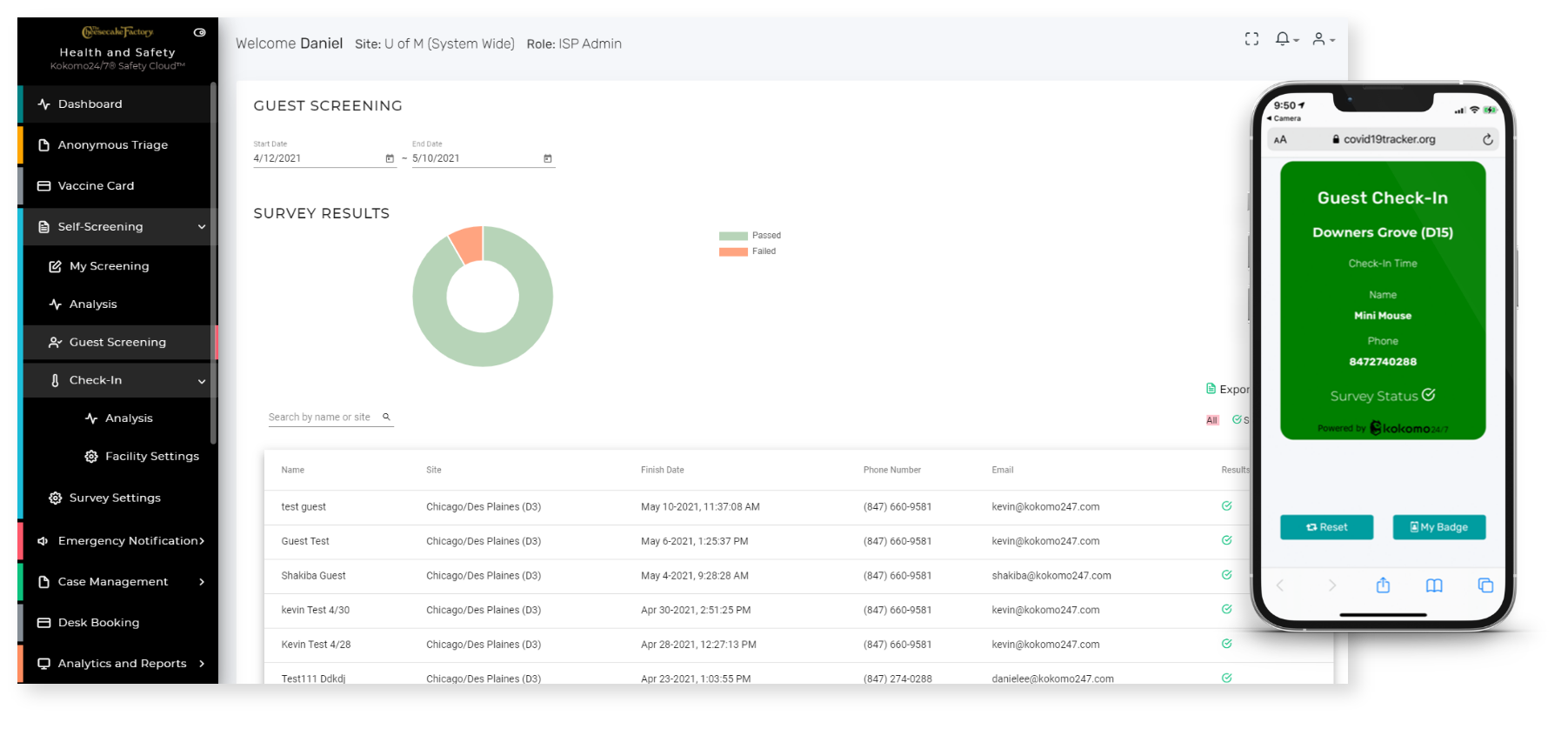This screenshot has width=1568, height=749.
Task: Click the Export button
Action: [x=1227, y=390]
